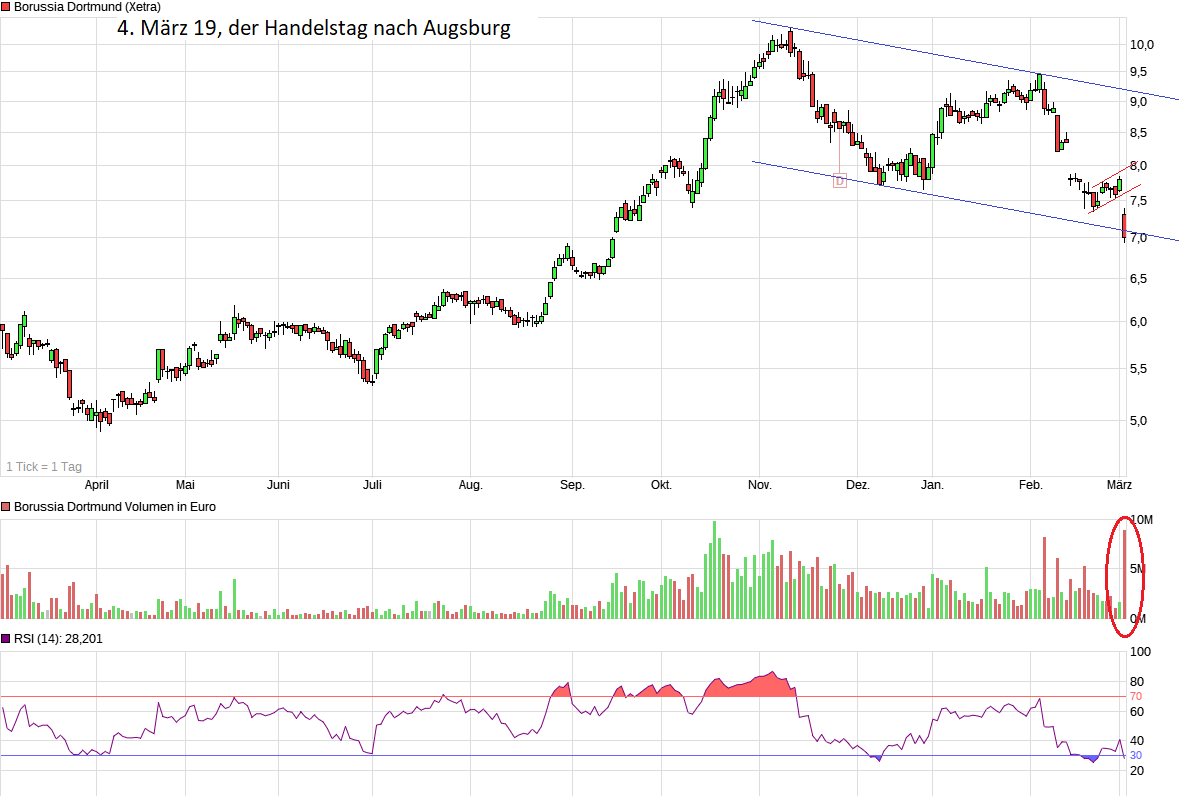
Task: Click the '1 Tick = 1 Tag' note
Action: (x=44, y=467)
